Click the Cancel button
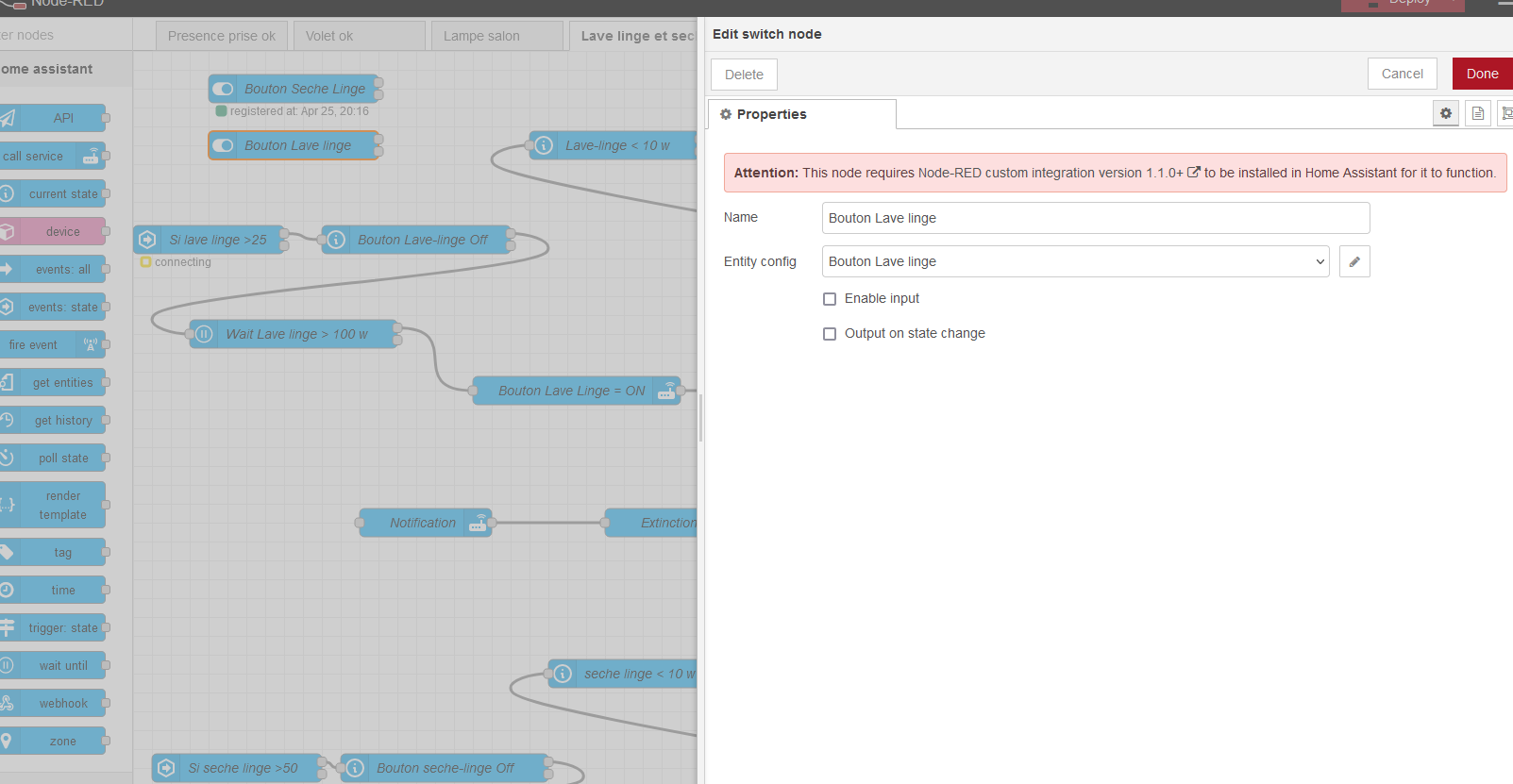This screenshot has width=1513, height=784. (x=1402, y=74)
